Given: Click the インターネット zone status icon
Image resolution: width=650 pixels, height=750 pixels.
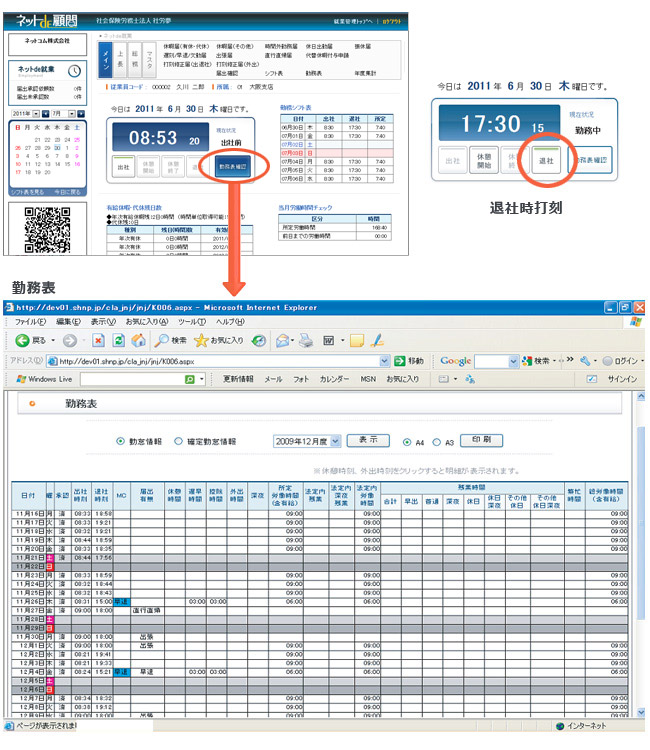Looking at the screenshot, I should [x=560, y=726].
